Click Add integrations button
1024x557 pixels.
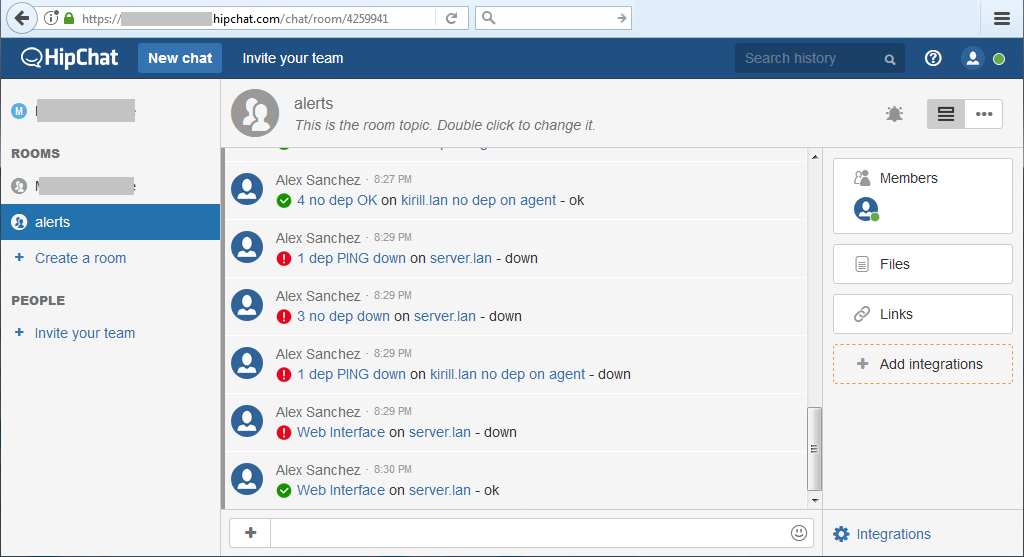(923, 364)
